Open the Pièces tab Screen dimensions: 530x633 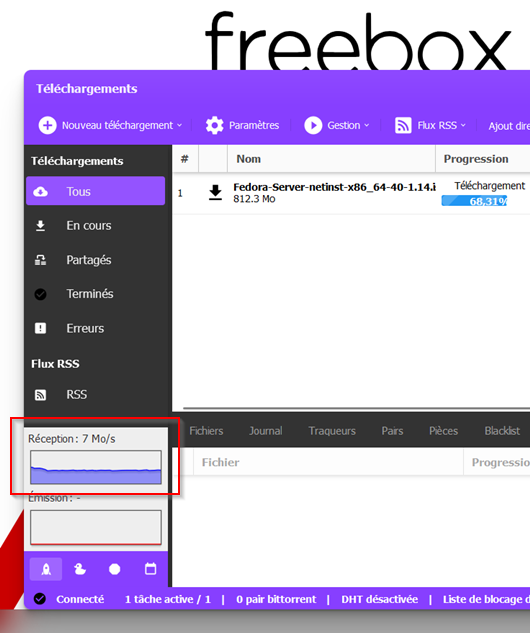click(x=443, y=431)
